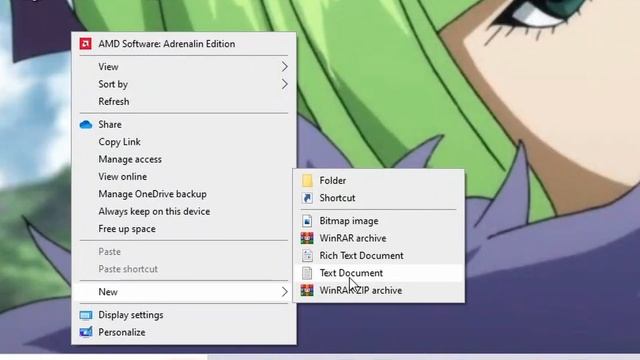Expand the New submenu arrow

284,292
